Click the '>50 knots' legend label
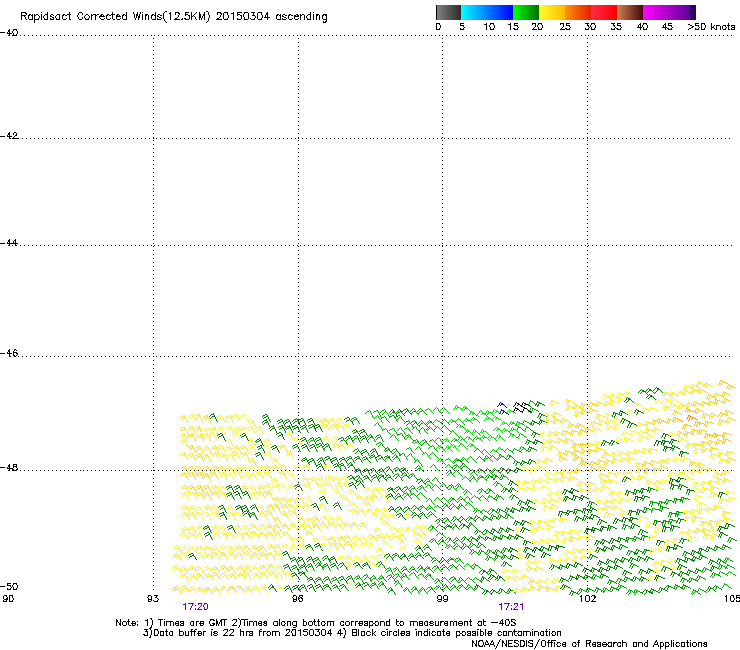The height and width of the screenshot is (650, 740). (711, 27)
